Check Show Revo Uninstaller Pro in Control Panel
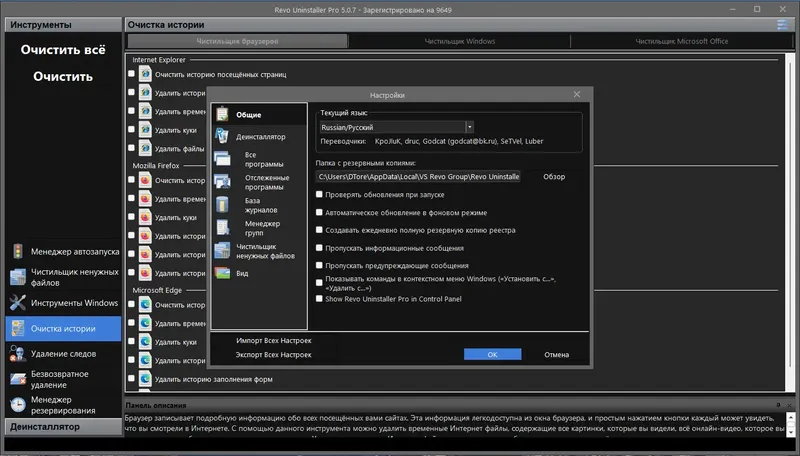 point(319,299)
